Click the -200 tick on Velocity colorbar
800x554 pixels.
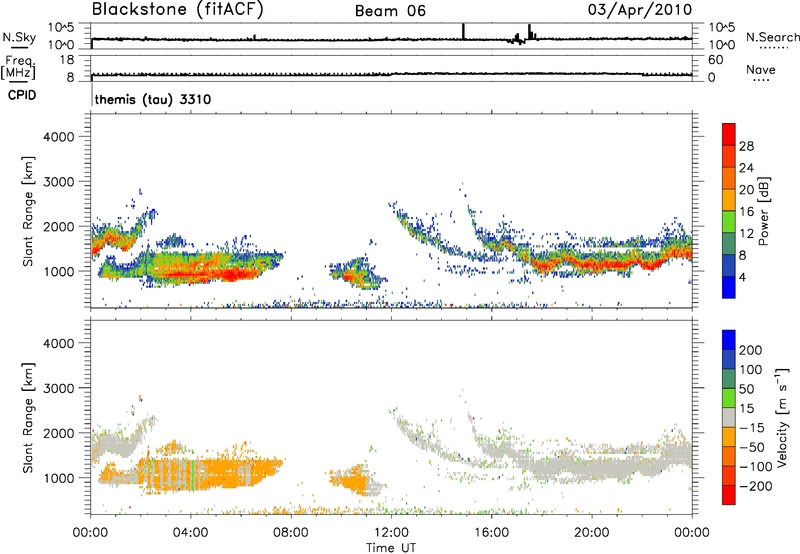coord(756,486)
